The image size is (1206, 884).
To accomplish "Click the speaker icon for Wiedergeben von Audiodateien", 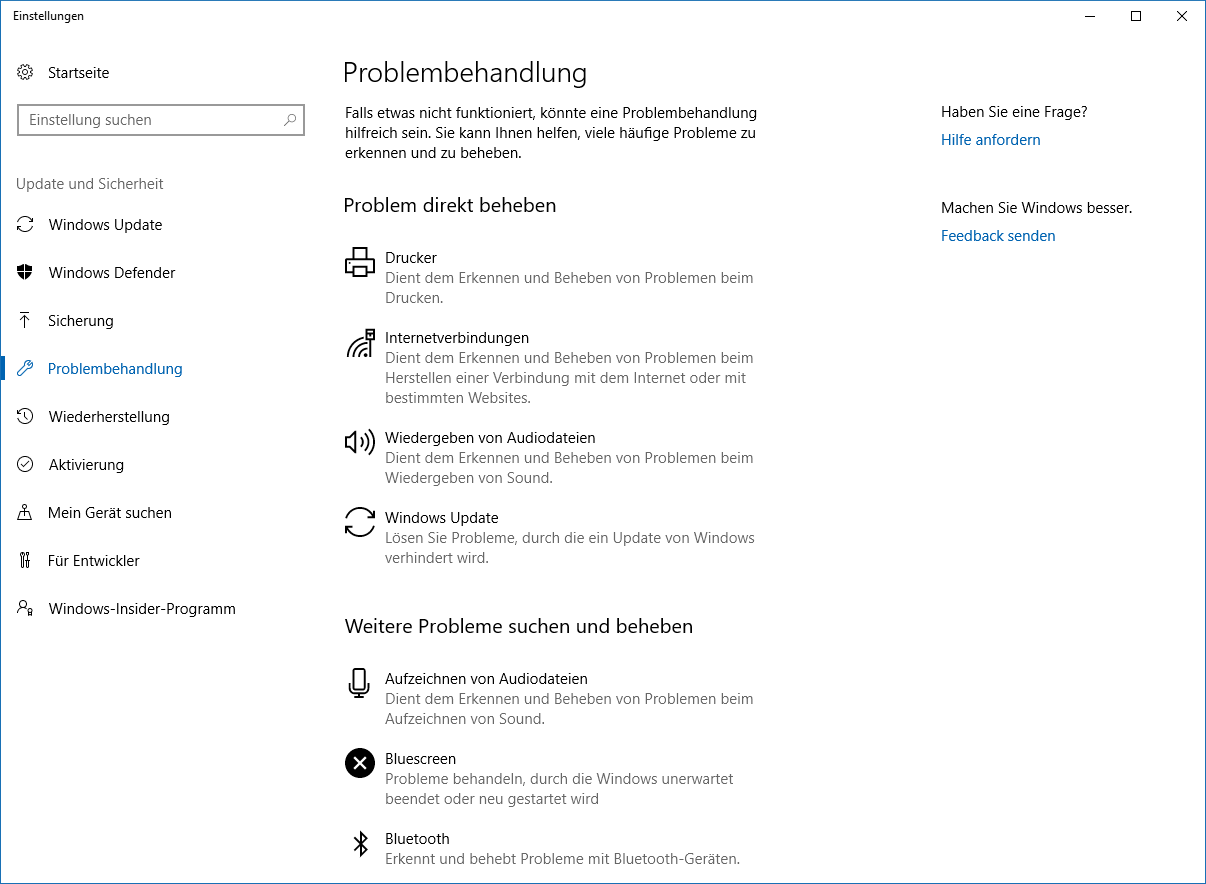I will 360,442.
